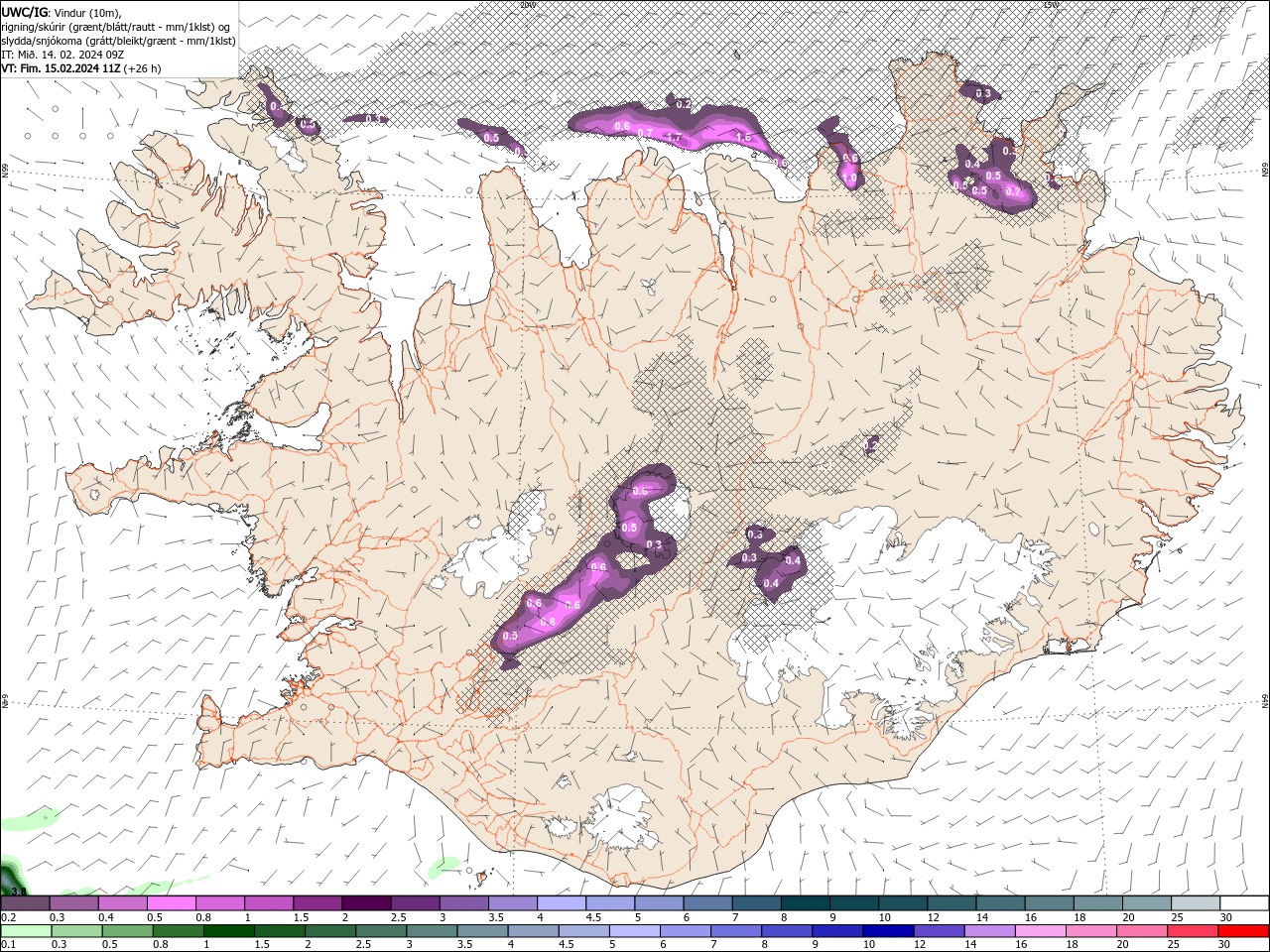The image size is (1270, 952).
Task: Select the palest green 0.1 swatch on bottom scale
Action: 26,931
